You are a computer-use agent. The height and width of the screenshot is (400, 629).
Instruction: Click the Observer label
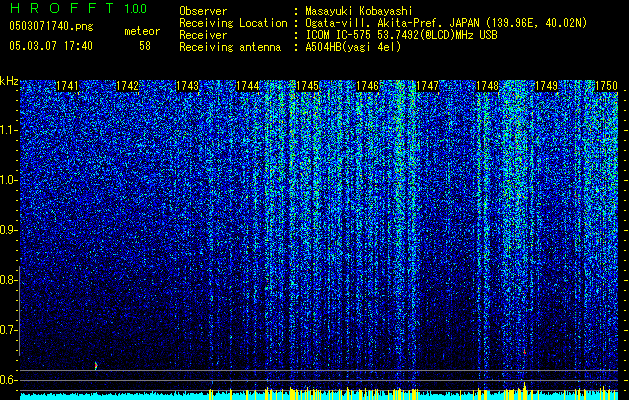tap(203, 11)
